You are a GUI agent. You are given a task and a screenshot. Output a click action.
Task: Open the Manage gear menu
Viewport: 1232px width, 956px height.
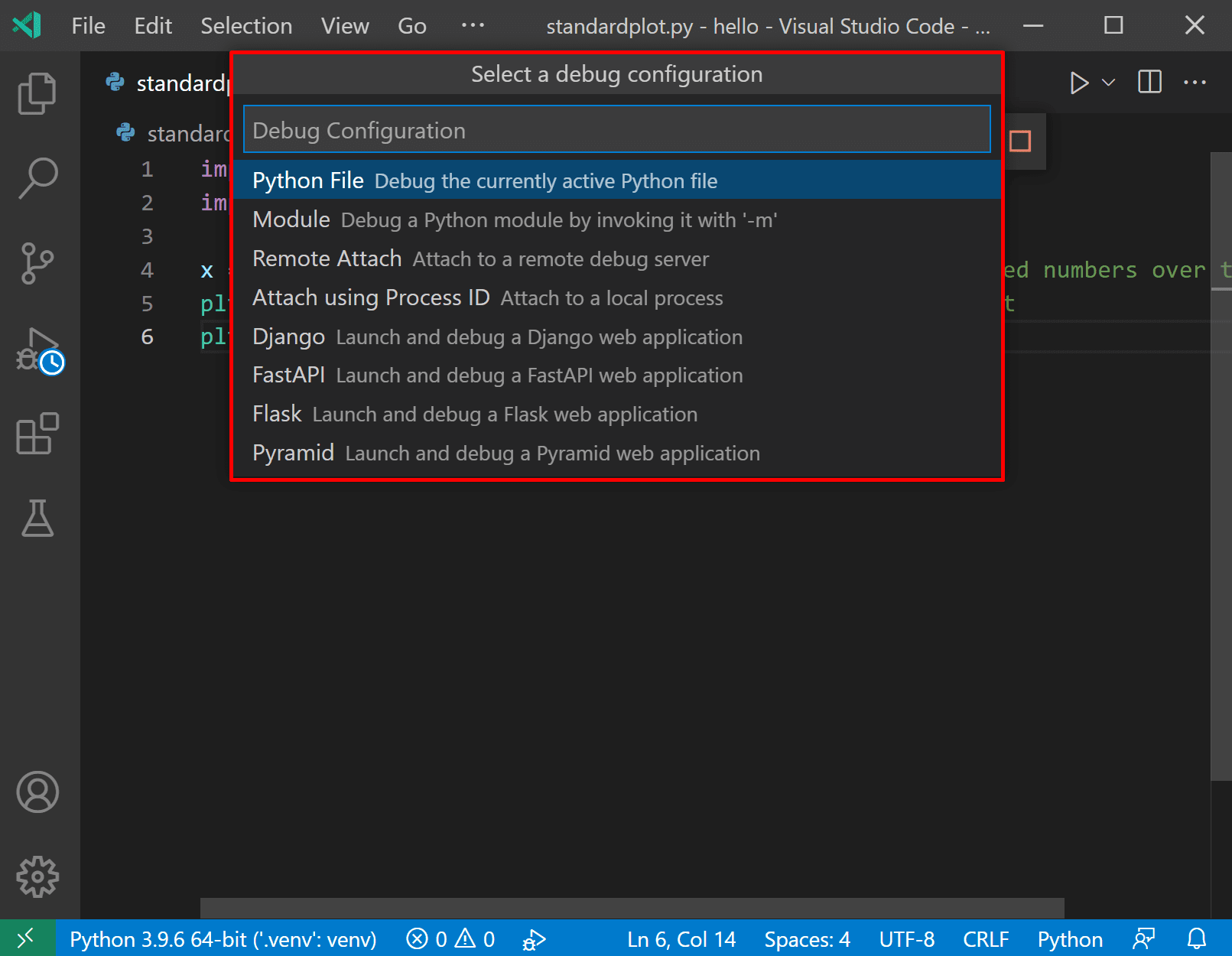coord(37,876)
